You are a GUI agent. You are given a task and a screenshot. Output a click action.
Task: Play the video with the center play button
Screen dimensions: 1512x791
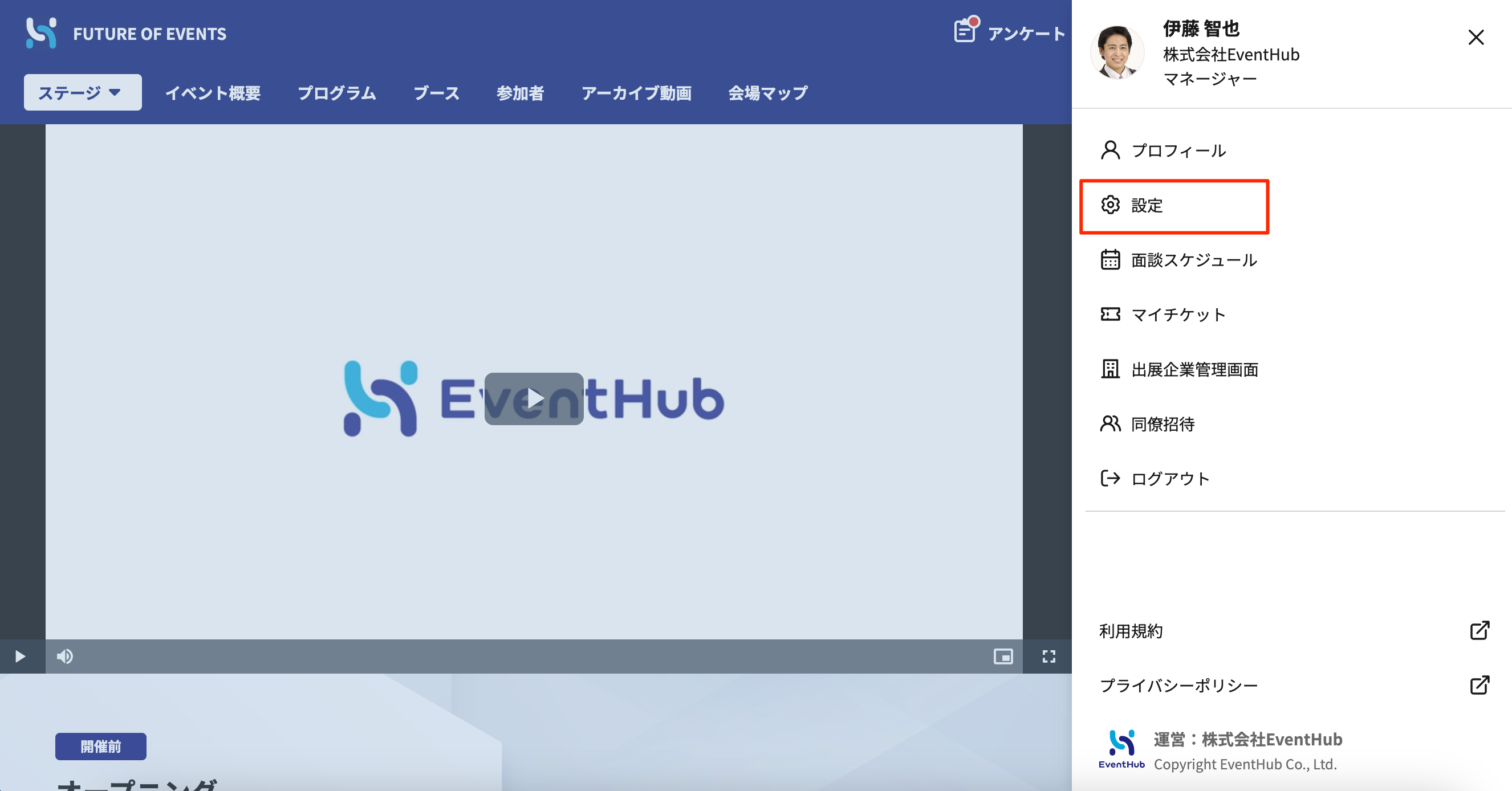click(534, 398)
